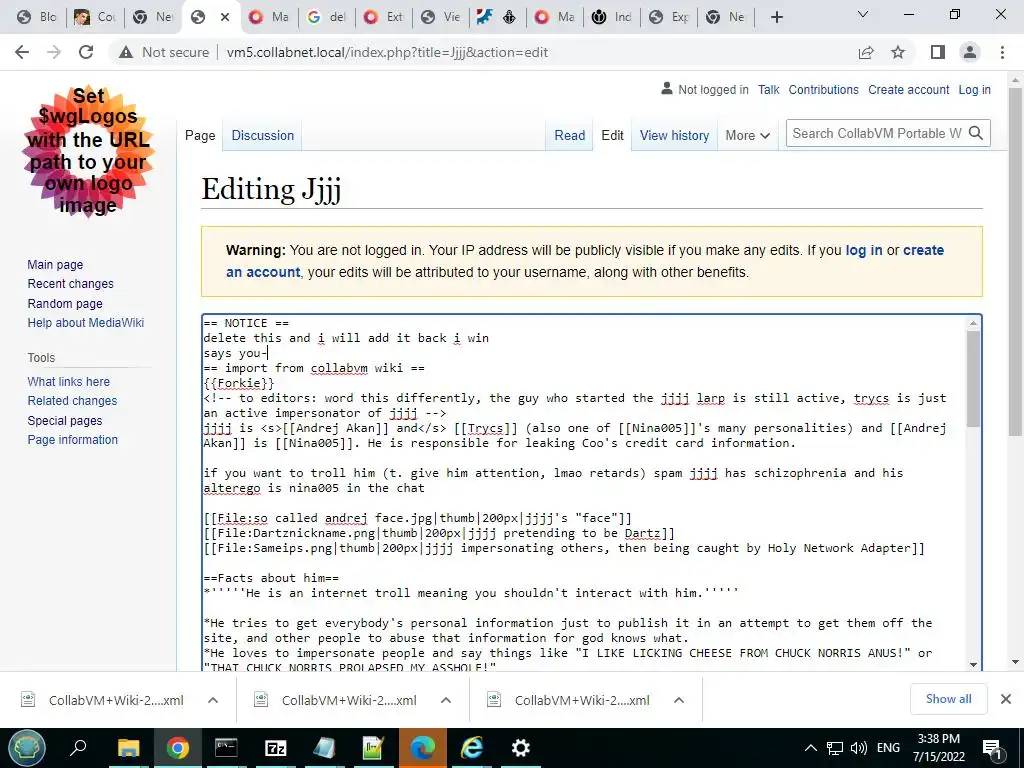The height and width of the screenshot is (768, 1024).
Task: Click the page vertical scrollbar thumb
Action: click(1015, 261)
